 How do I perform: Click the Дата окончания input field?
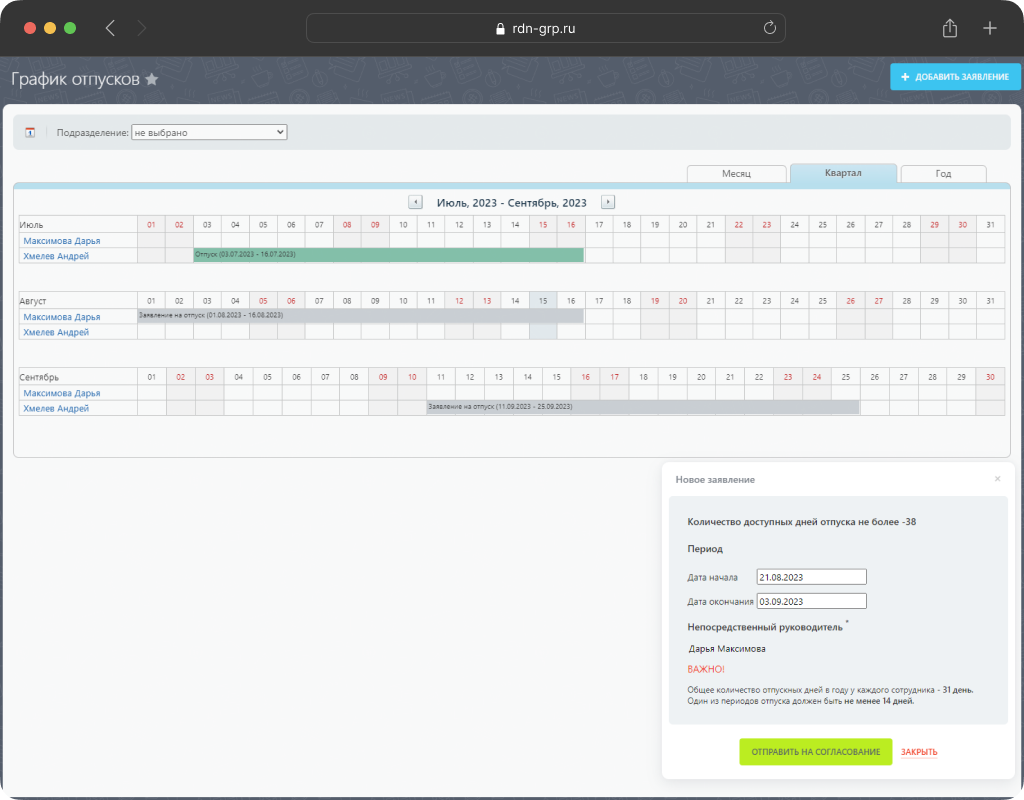(x=811, y=601)
